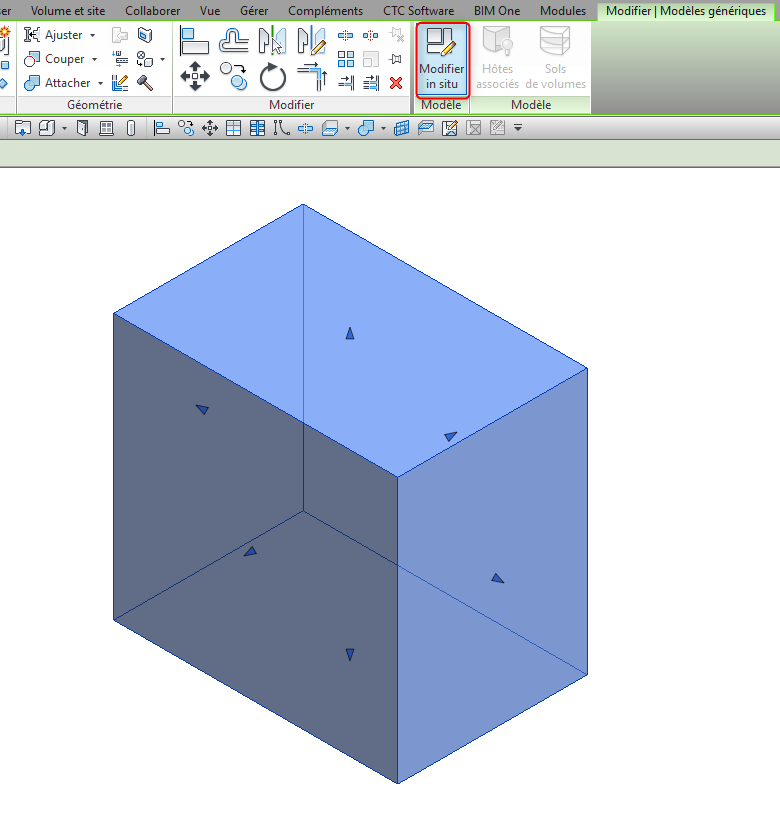
Task: Expand the Attacher dropdown arrow
Action: click(x=100, y=83)
